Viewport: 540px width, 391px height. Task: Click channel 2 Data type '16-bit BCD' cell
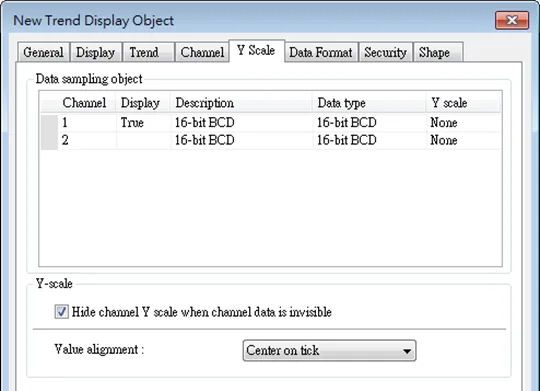click(369, 140)
